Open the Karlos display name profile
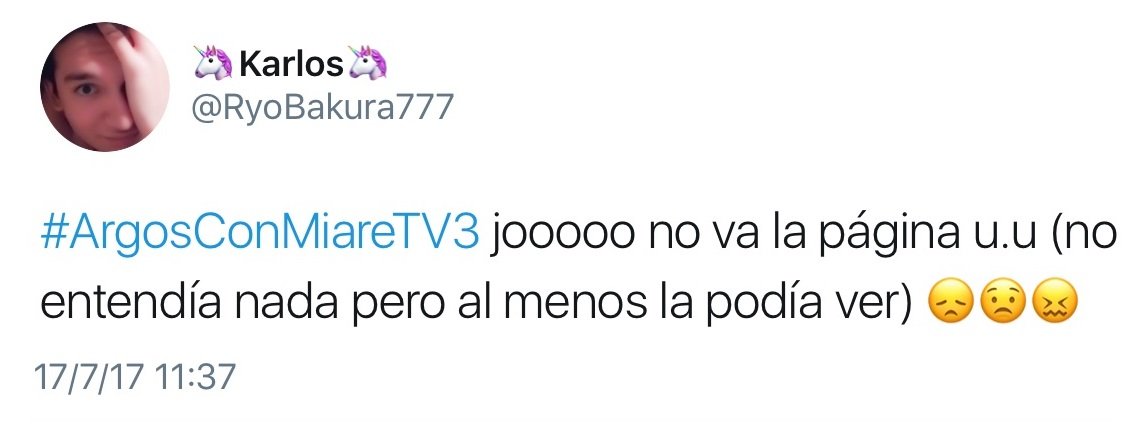The image size is (1140, 438). point(291,64)
